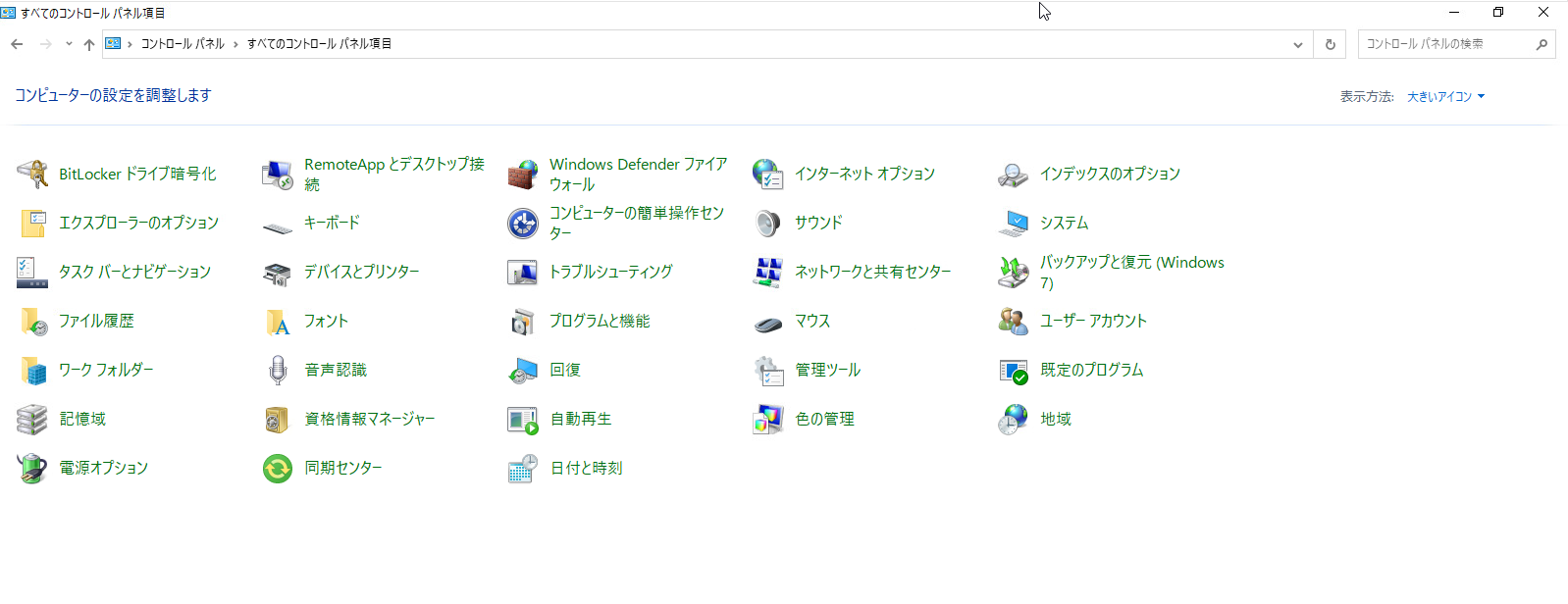Expand chevron before コントロール パネル breadcrumb
The width and height of the screenshot is (1568, 604).
click(x=130, y=44)
